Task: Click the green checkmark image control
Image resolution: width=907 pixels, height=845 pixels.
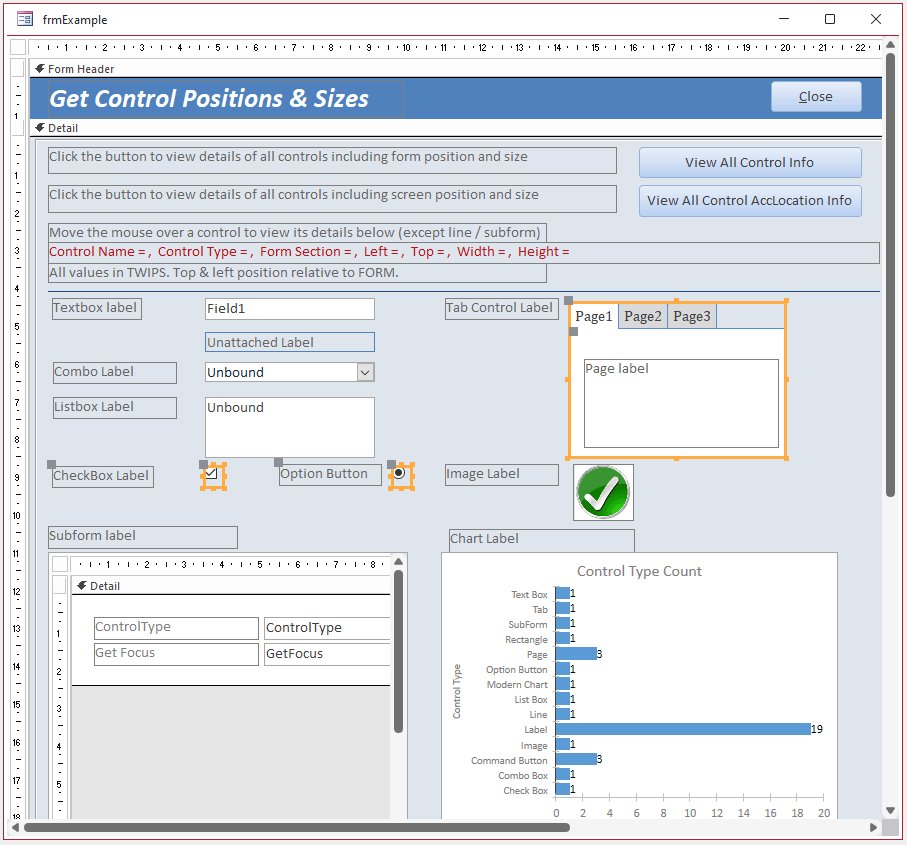Action: tap(603, 492)
